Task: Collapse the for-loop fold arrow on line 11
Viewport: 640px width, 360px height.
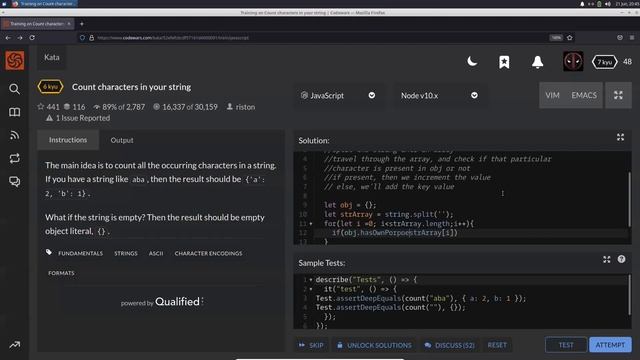Action: pyautogui.click(x=311, y=224)
